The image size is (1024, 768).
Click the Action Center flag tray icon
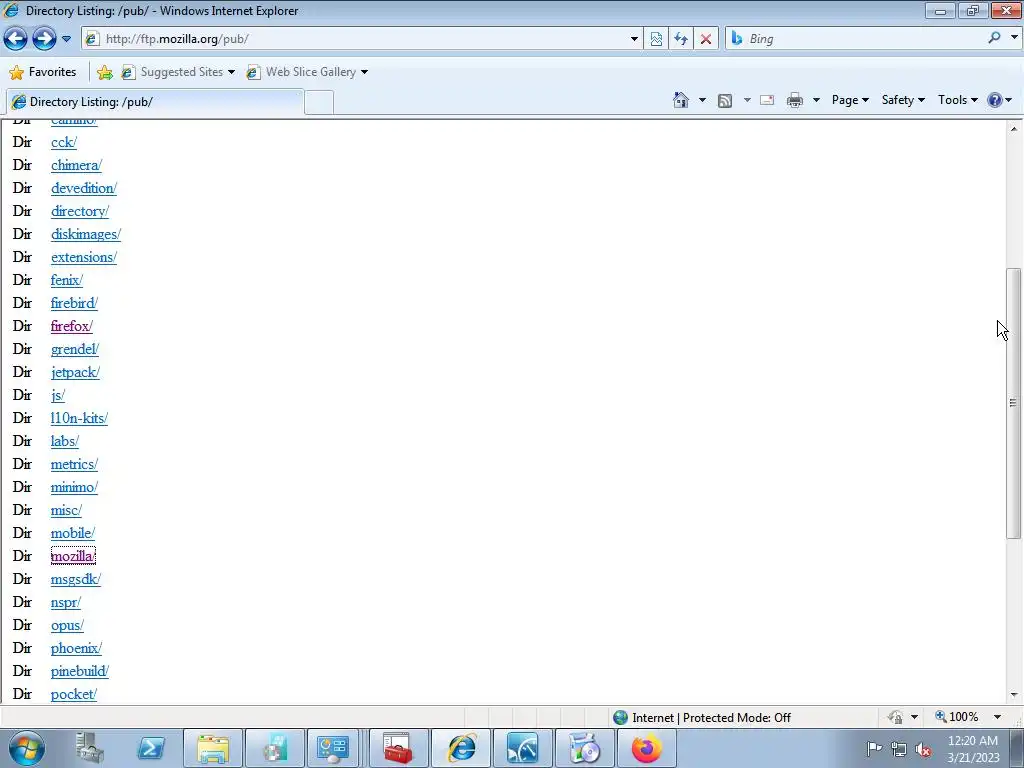874,749
